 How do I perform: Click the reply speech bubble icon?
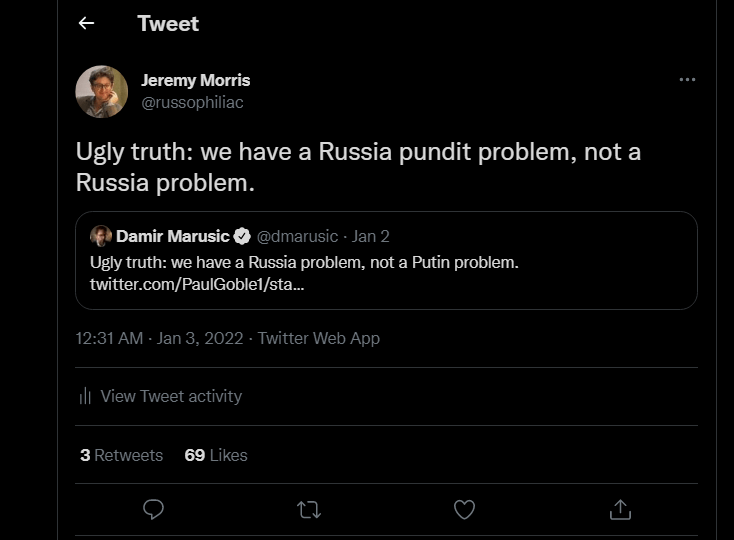pos(153,509)
